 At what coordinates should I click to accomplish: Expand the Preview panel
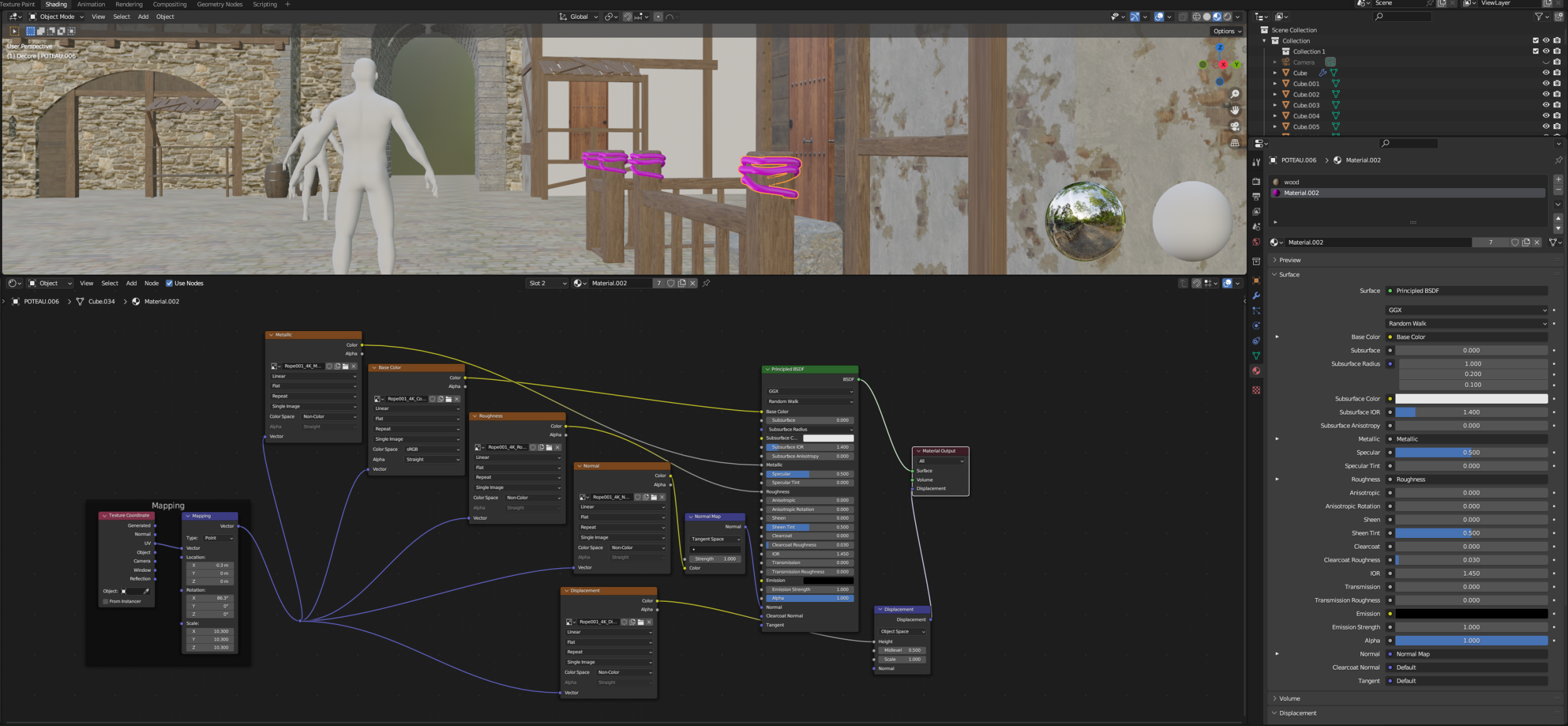[x=1290, y=260]
